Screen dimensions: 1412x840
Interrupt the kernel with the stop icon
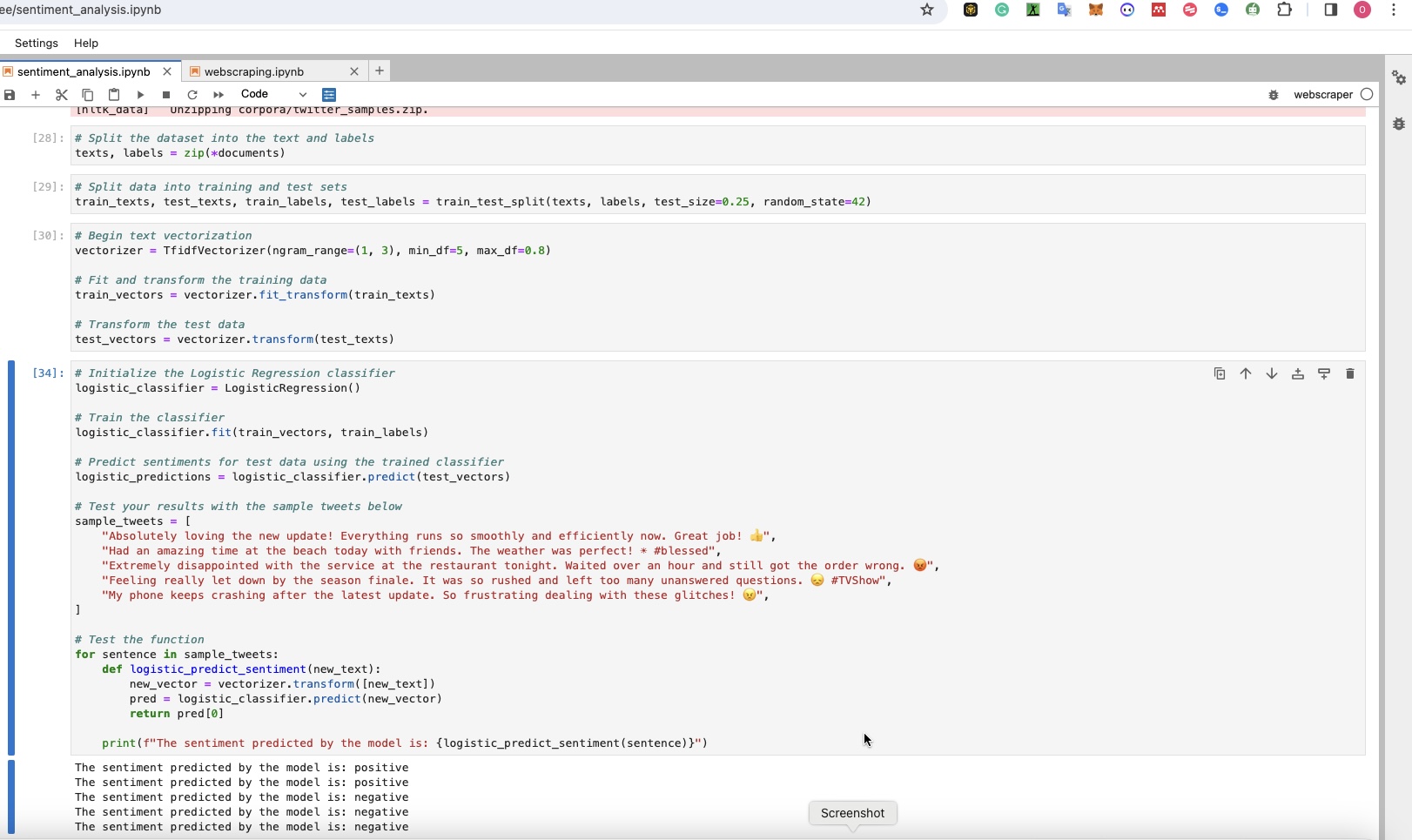click(x=166, y=95)
